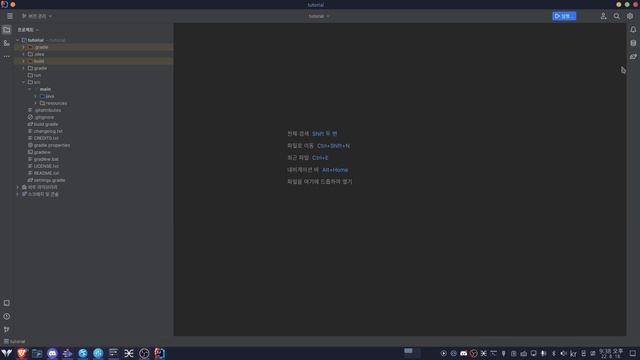Expand the .idea folder

pyautogui.click(x=24, y=54)
